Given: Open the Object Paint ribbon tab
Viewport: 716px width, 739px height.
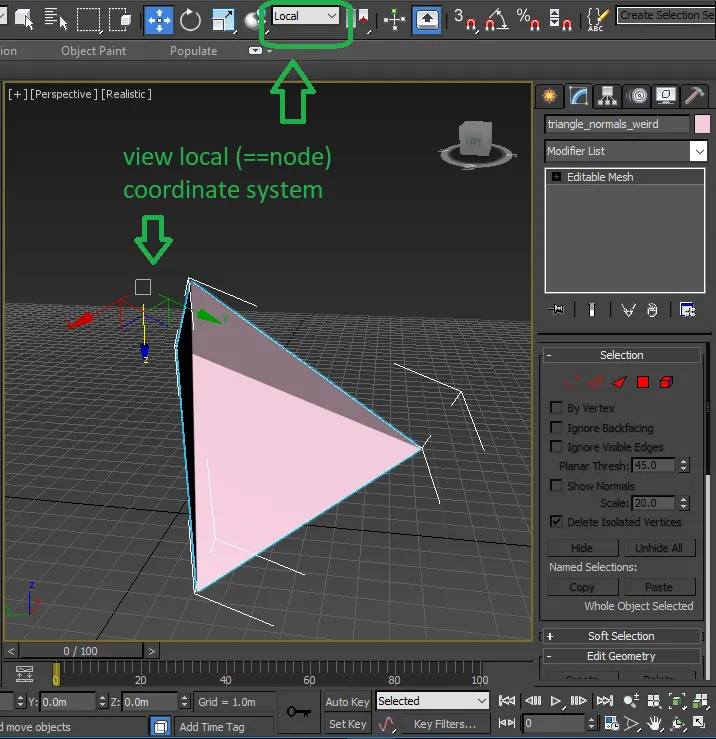Looking at the screenshot, I should pyautogui.click(x=93, y=51).
